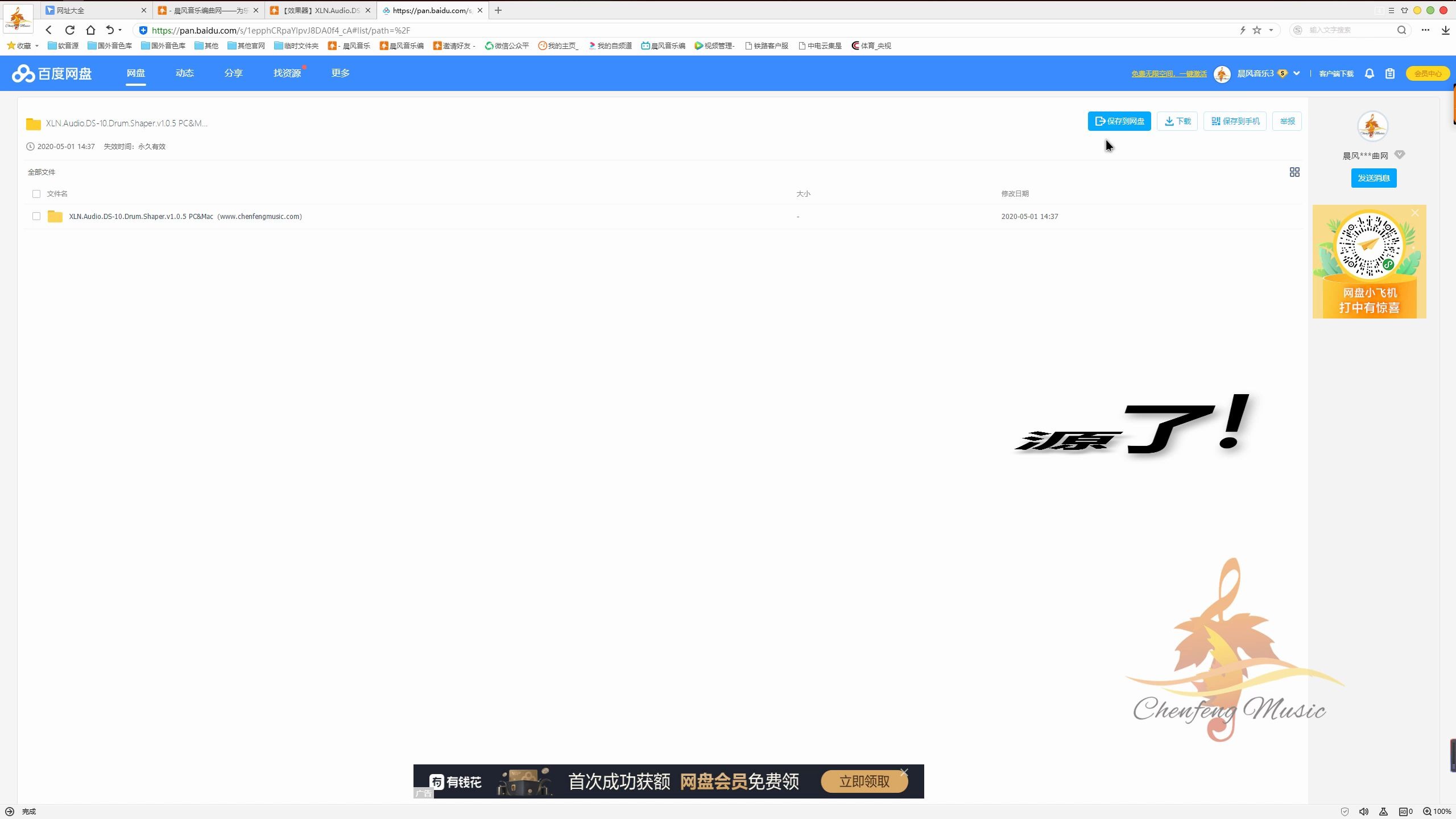Click the address bar security shield icon
The image size is (1456, 819).
[x=143, y=30]
